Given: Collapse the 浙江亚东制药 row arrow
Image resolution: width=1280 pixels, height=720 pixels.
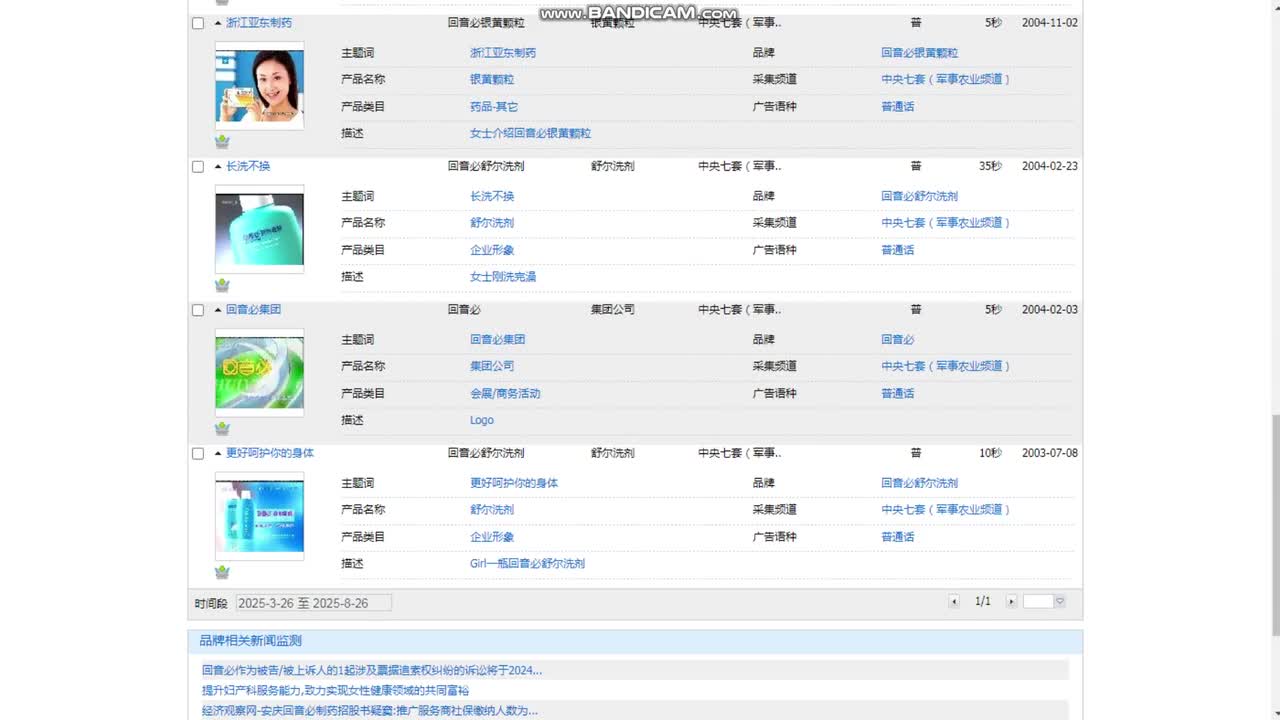Looking at the screenshot, I should pyautogui.click(x=218, y=23).
